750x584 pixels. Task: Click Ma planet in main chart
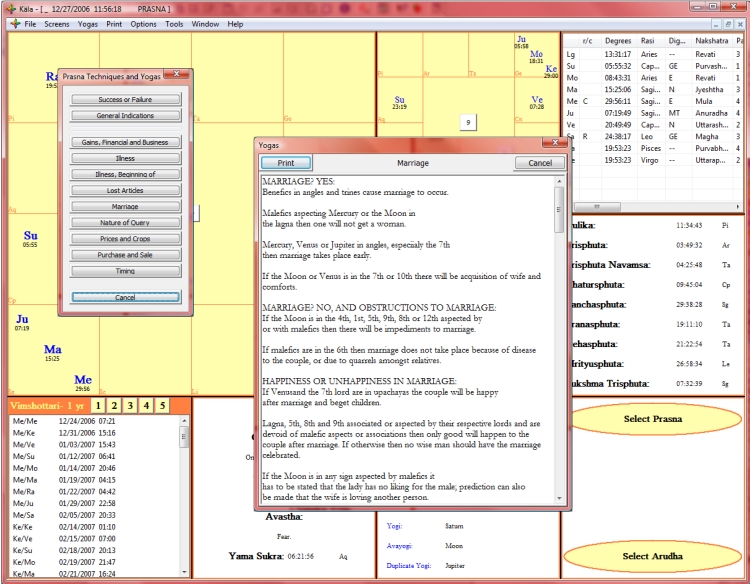tap(53, 353)
